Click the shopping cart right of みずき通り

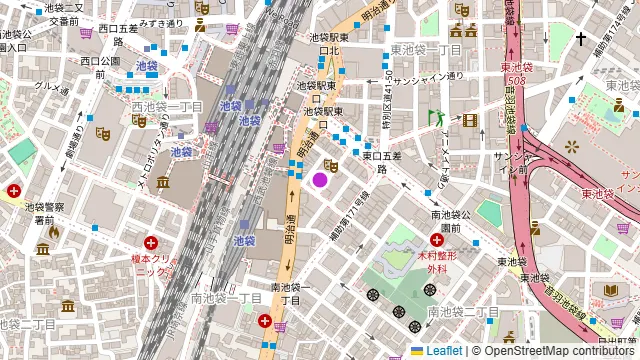click(x=232, y=29)
